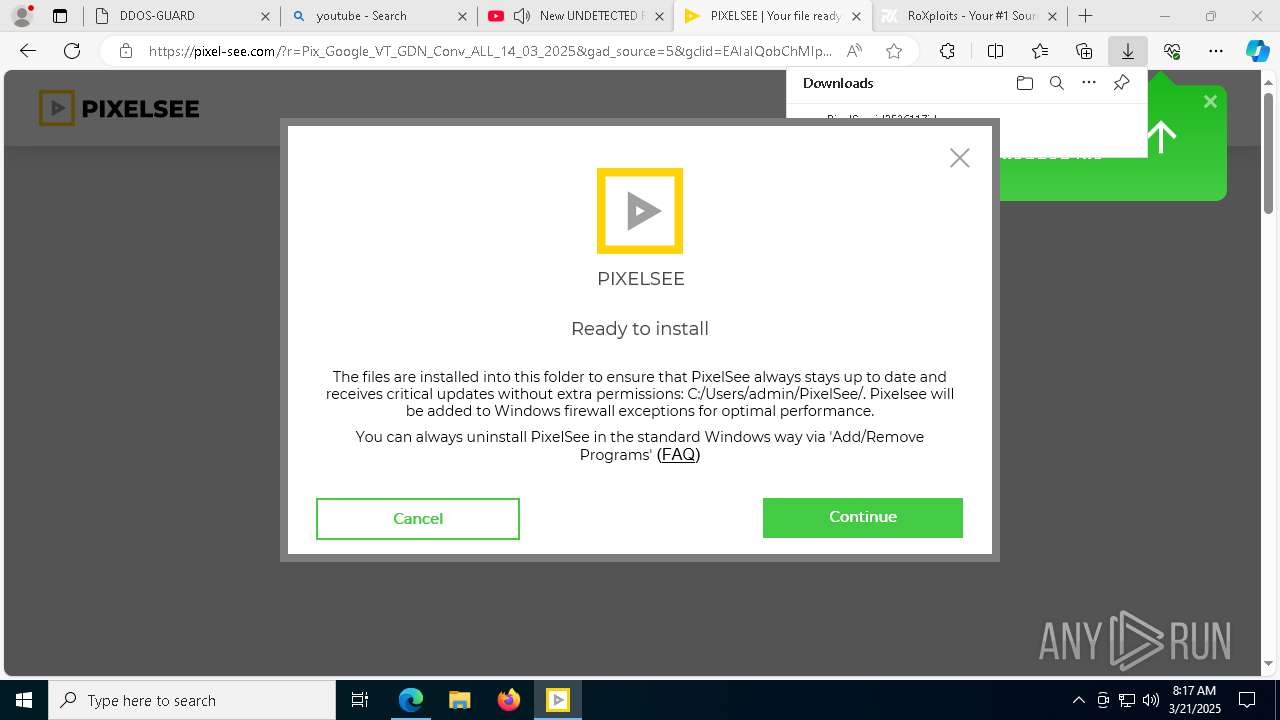The width and height of the screenshot is (1280, 720).
Task: Open the downloads folder in the Downloads panel
Action: (1024, 83)
